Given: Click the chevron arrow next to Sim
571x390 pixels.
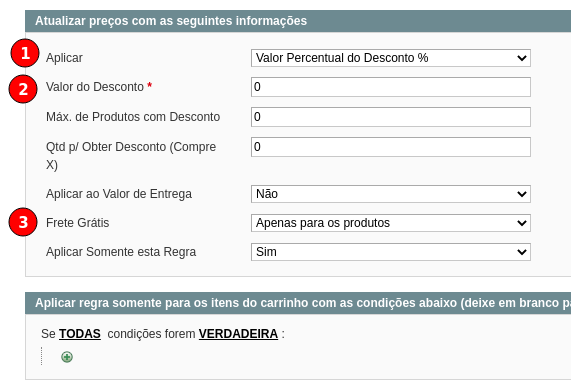Looking at the screenshot, I should click(x=522, y=252).
